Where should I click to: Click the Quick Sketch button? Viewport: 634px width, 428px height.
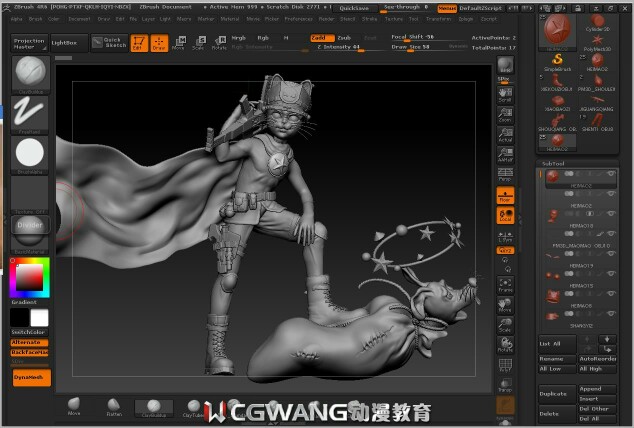point(110,42)
